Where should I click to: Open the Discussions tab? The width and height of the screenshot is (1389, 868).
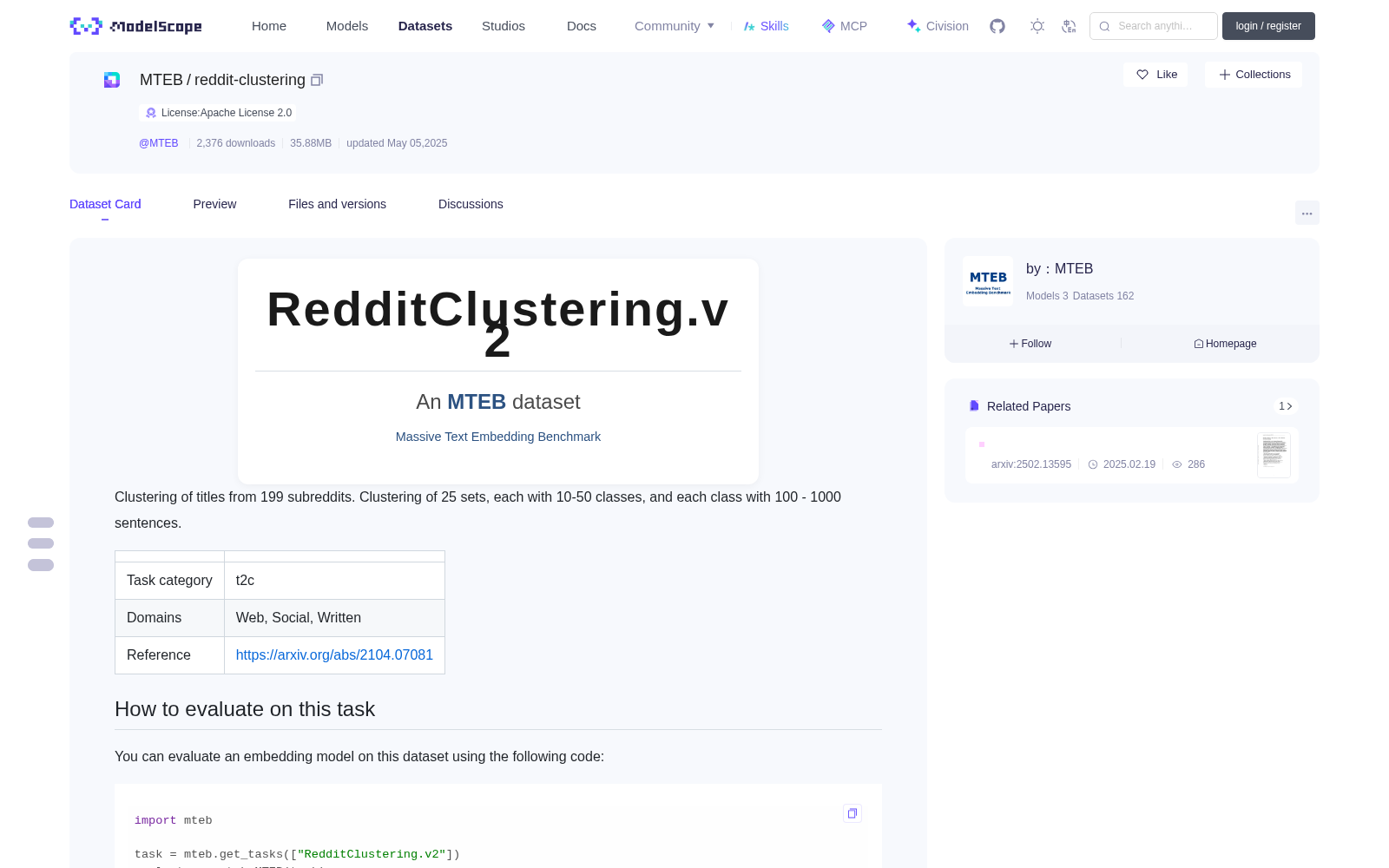coord(471,204)
